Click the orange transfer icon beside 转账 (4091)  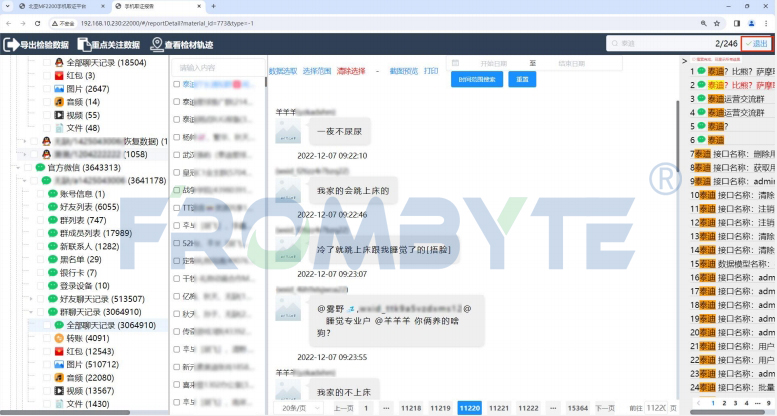tap(59, 338)
